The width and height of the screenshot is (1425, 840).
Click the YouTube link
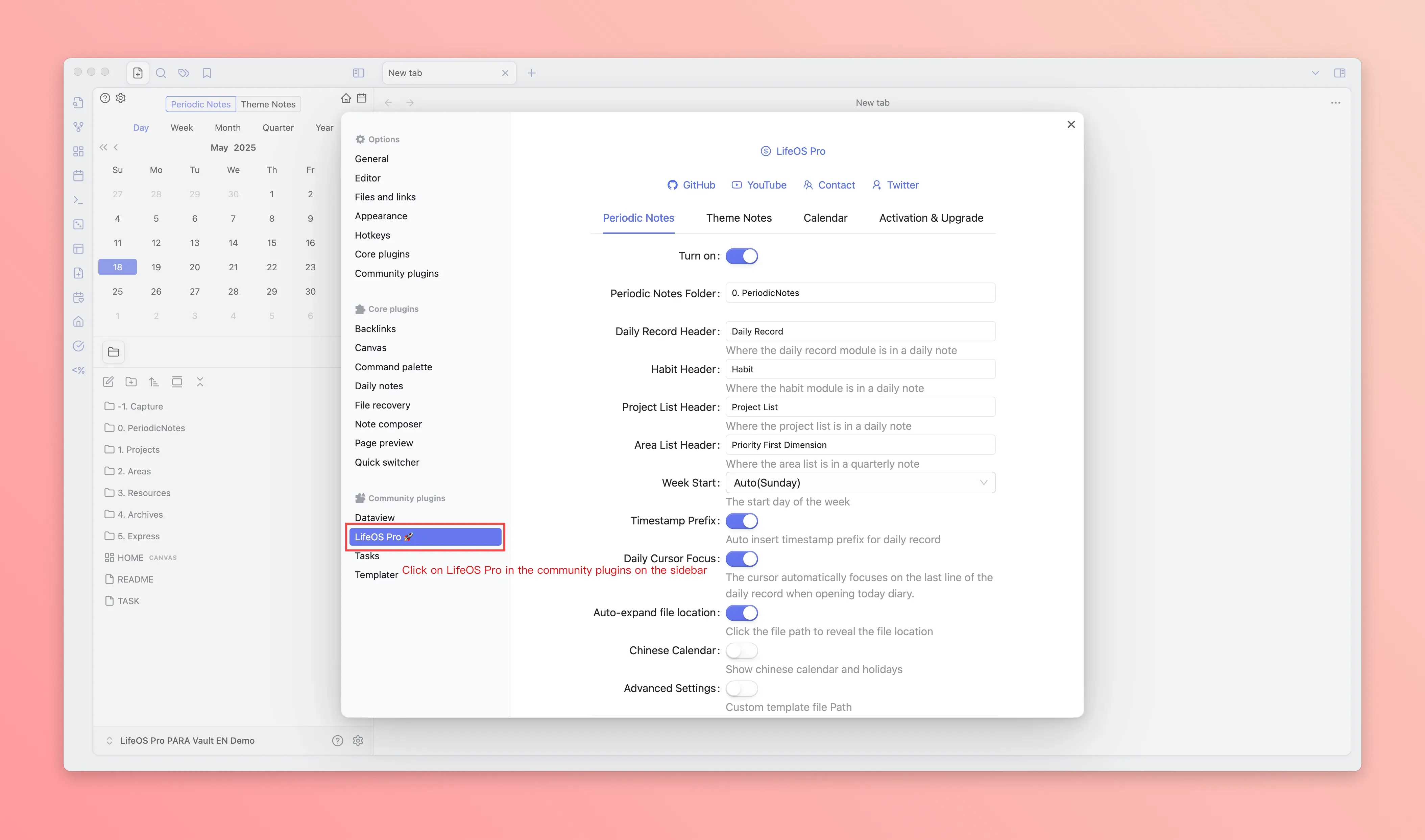tap(759, 185)
